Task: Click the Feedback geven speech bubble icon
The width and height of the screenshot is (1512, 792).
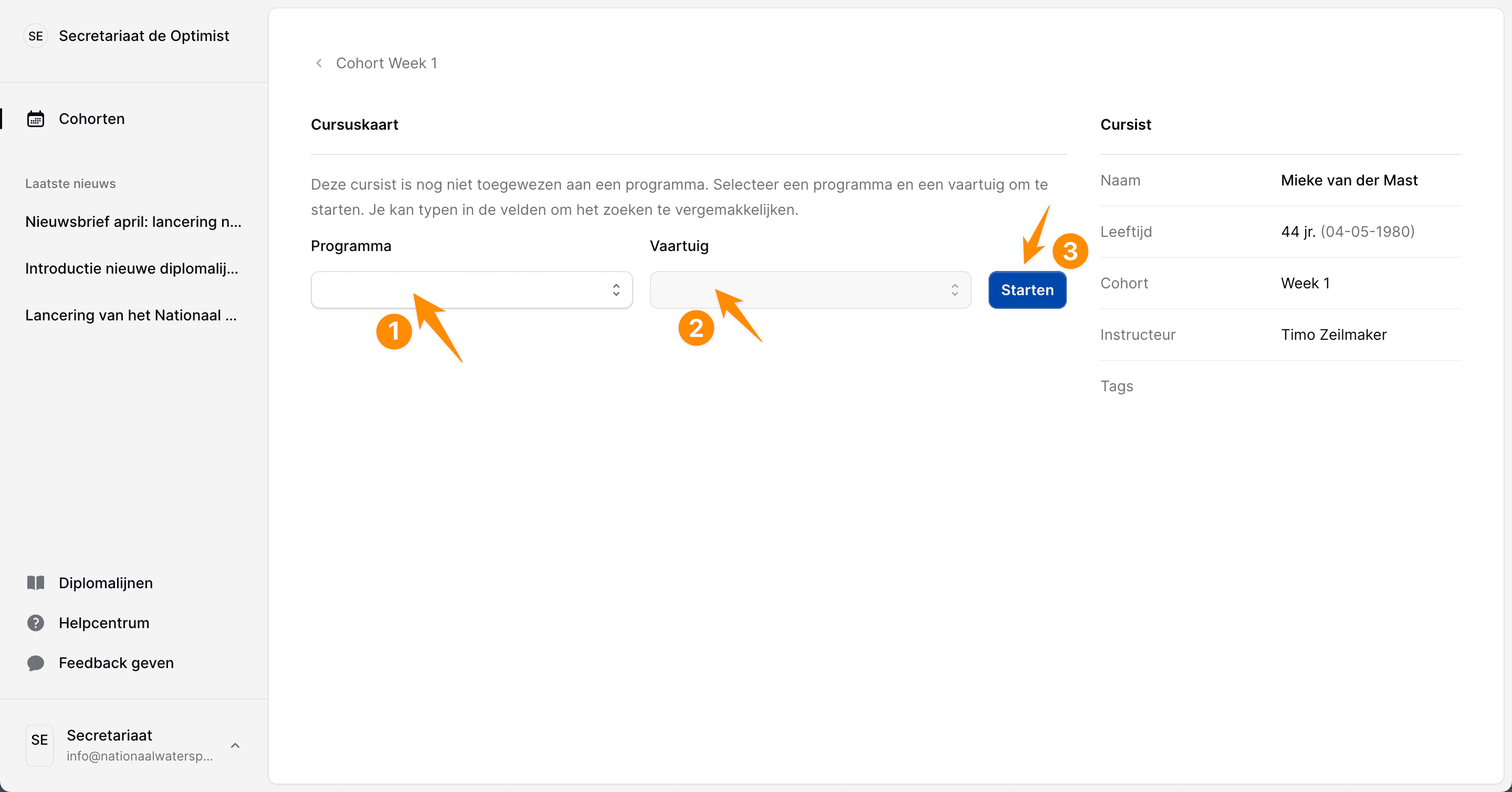Action: (36, 662)
